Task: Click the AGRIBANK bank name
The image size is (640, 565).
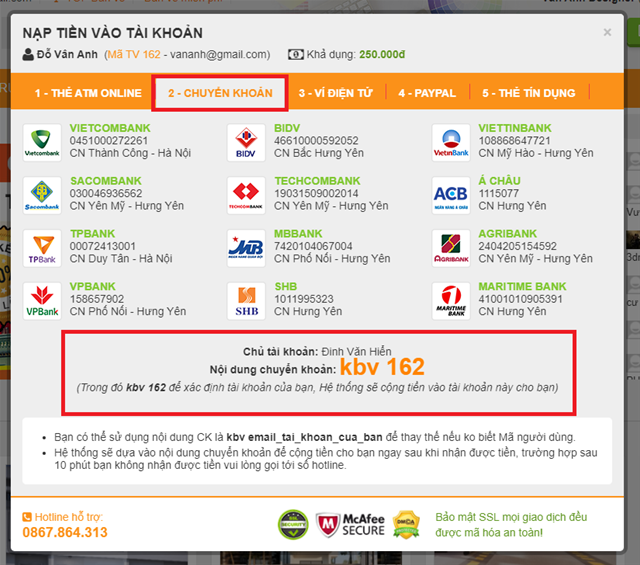Action: tap(507, 234)
